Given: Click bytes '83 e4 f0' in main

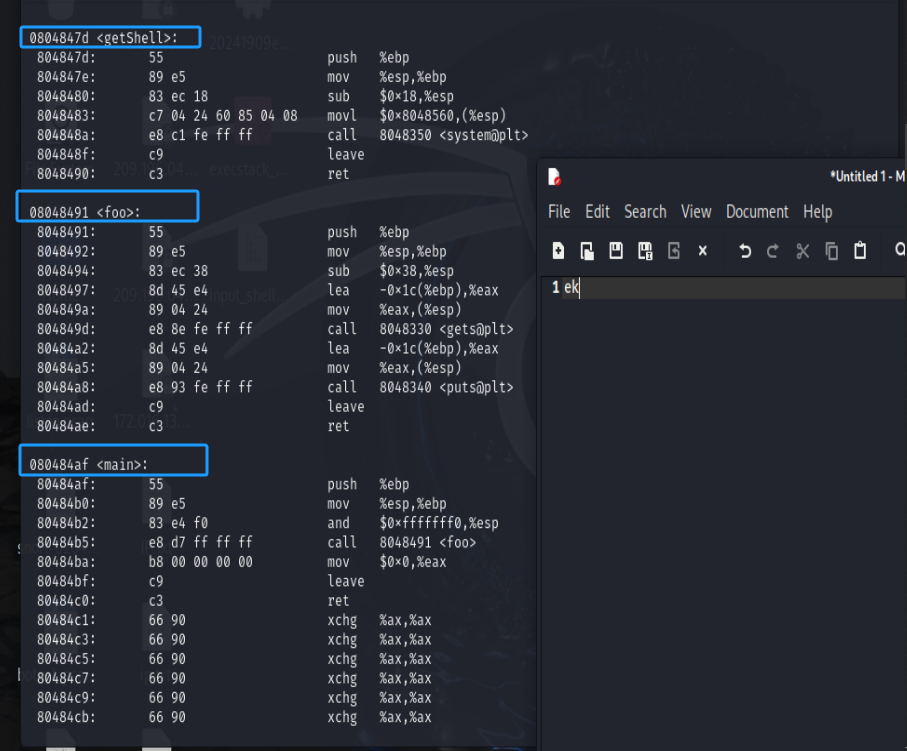Looking at the screenshot, I should pos(178,524).
